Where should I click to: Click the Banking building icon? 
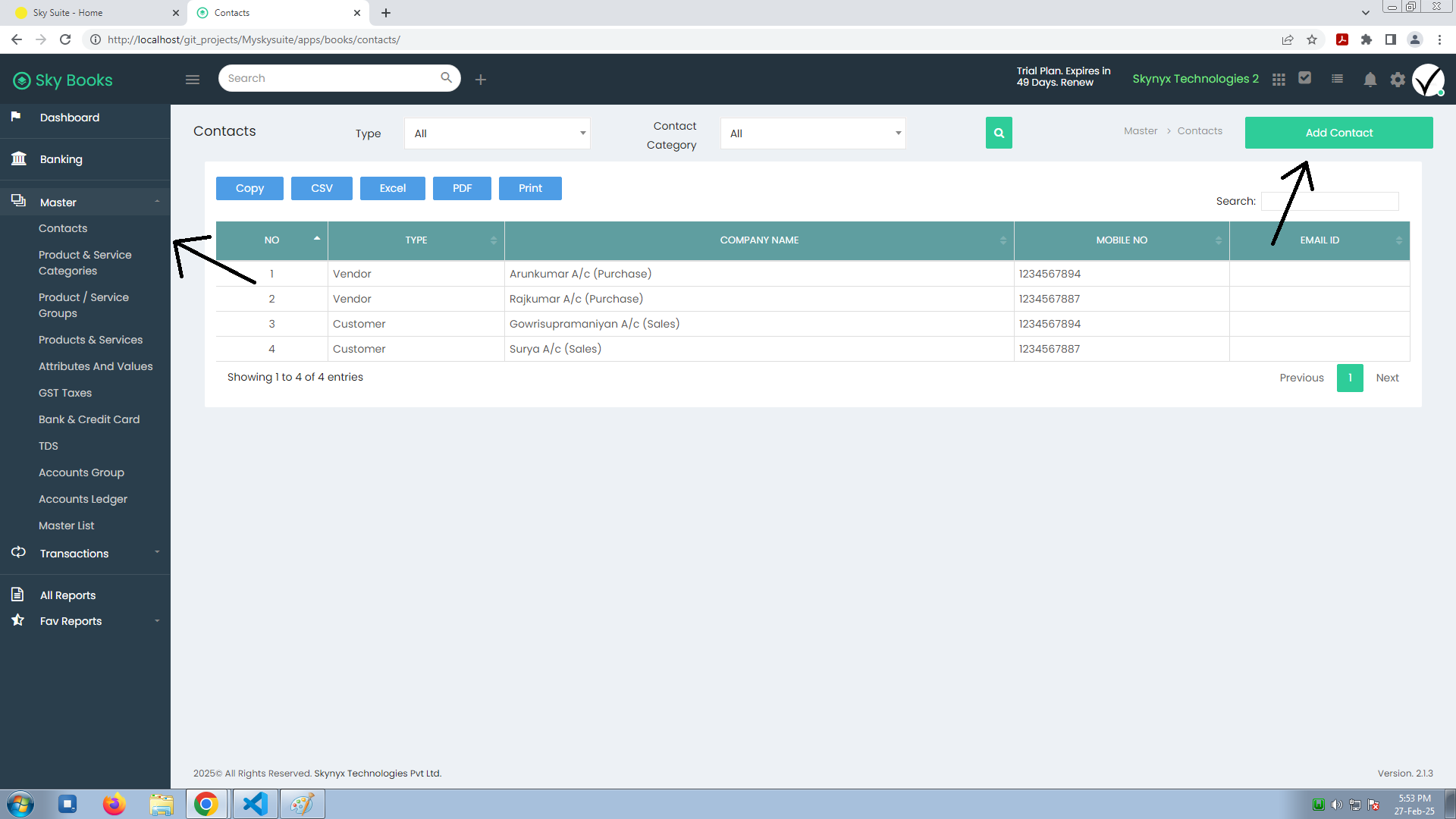point(19,158)
